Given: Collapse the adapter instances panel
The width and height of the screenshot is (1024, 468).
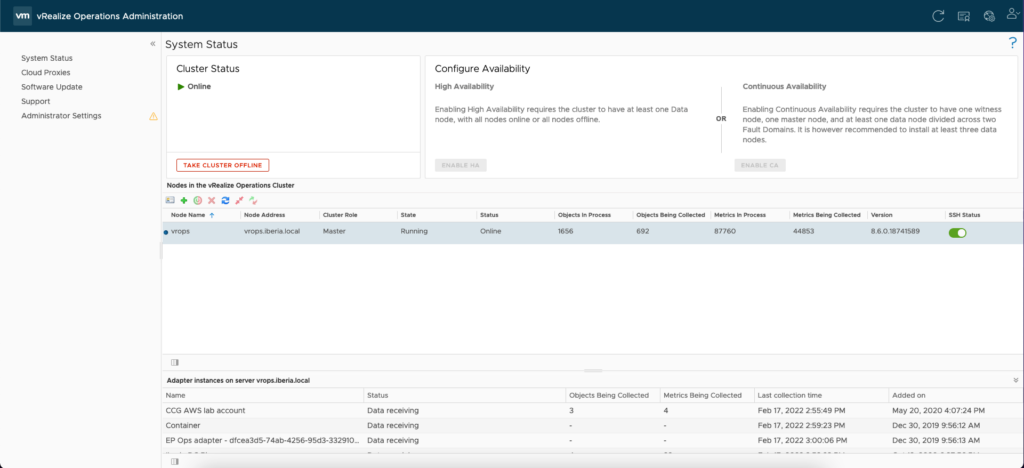Looking at the screenshot, I should pos(1016,380).
